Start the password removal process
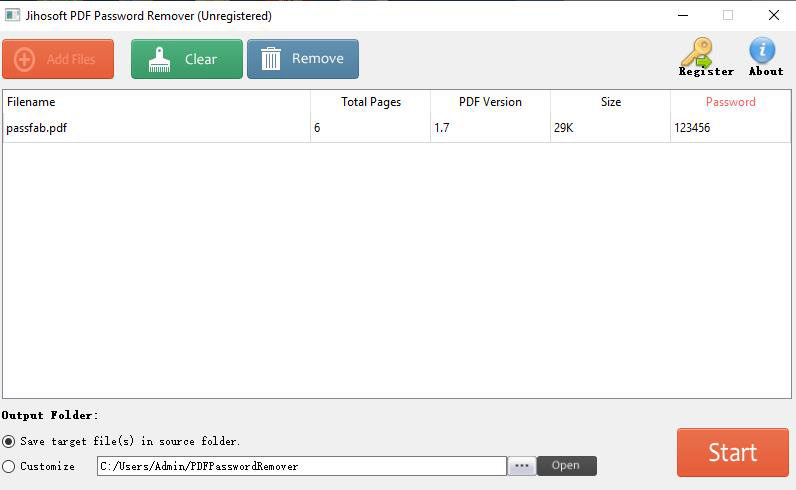 pos(732,452)
